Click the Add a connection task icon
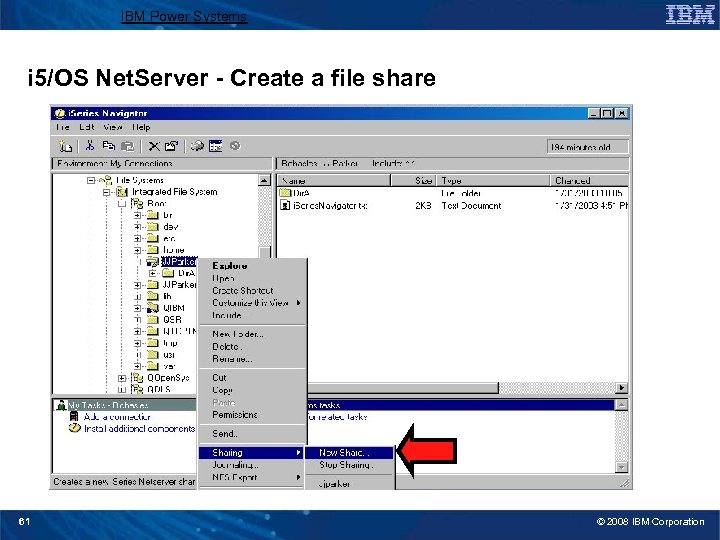Viewport: 720px width, 540px height. click(x=74, y=416)
